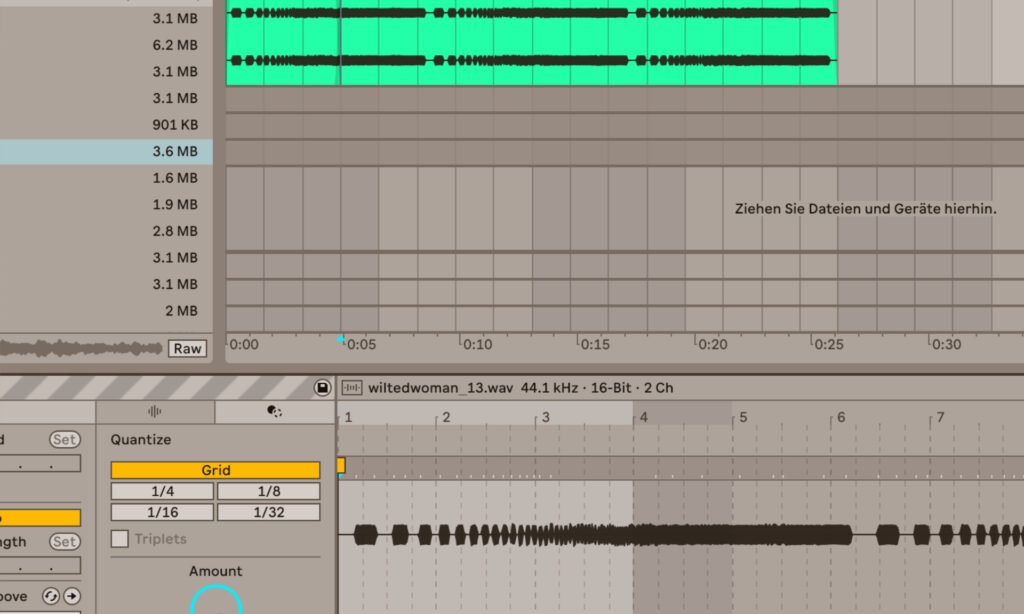Viewport: 1024px width, 614px height.
Task: Click the length value input field
Action: point(40,566)
